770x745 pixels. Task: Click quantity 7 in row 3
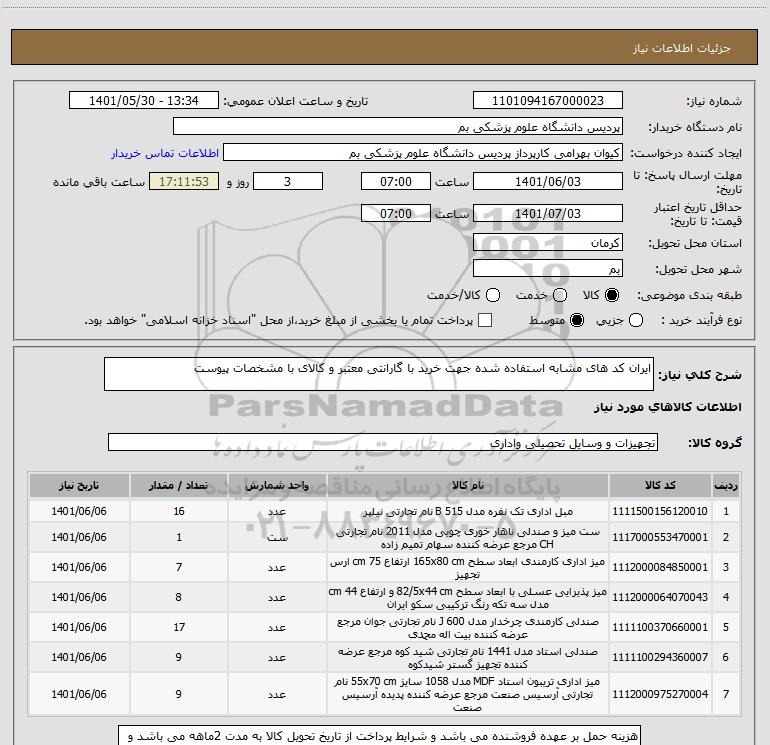[179, 567]
